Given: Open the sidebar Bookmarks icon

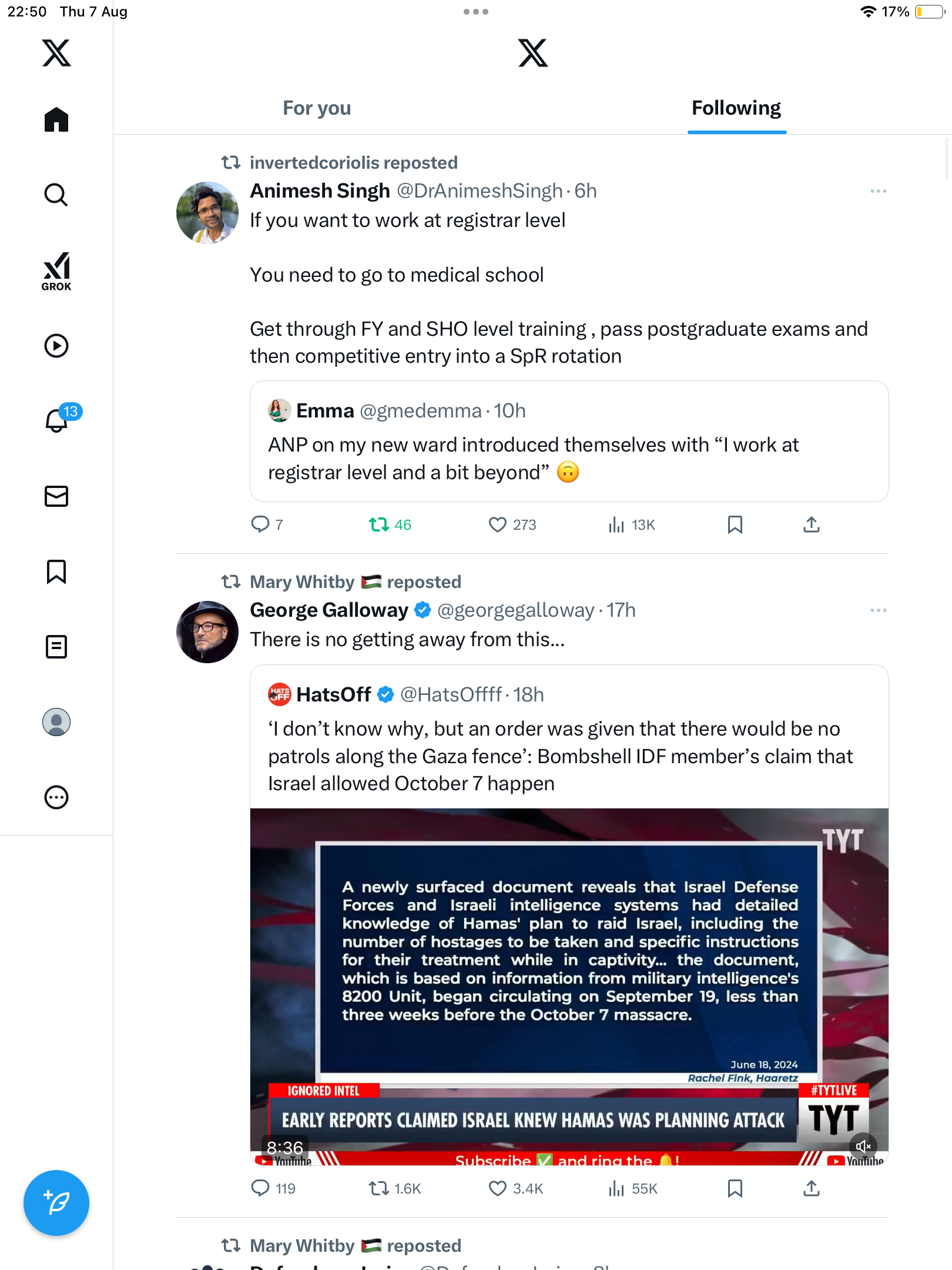Looking at the screenshot, I should 56,571.
